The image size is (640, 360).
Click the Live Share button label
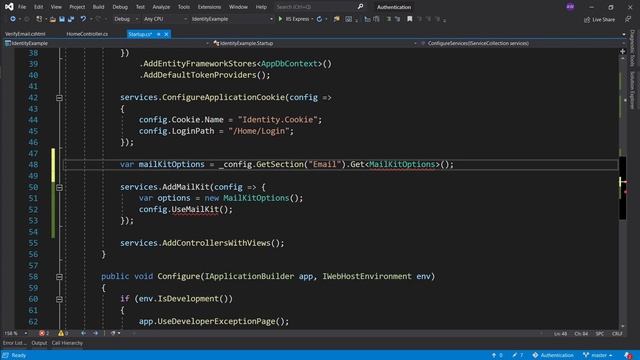click(x=603, y=20)
